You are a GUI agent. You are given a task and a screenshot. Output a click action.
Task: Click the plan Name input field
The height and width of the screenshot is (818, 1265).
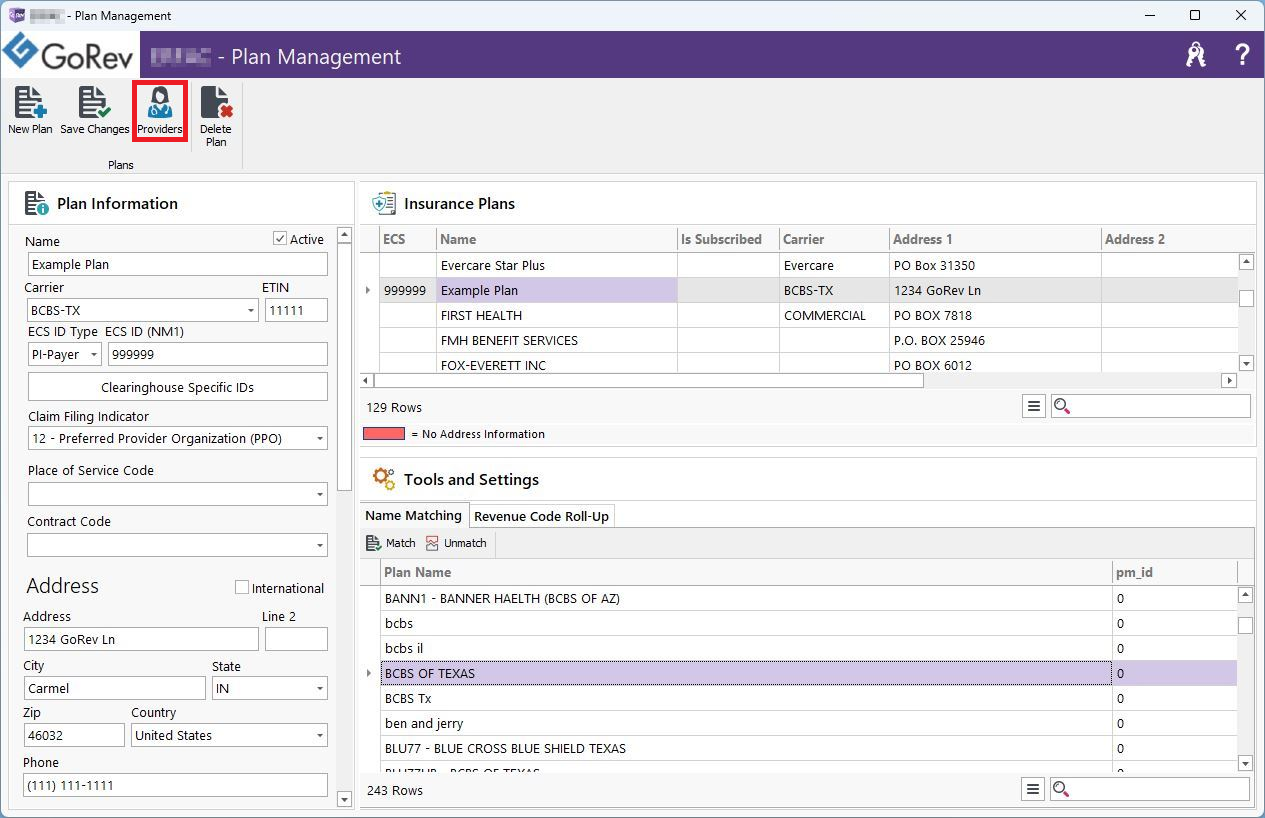click(x=178, y=265)
